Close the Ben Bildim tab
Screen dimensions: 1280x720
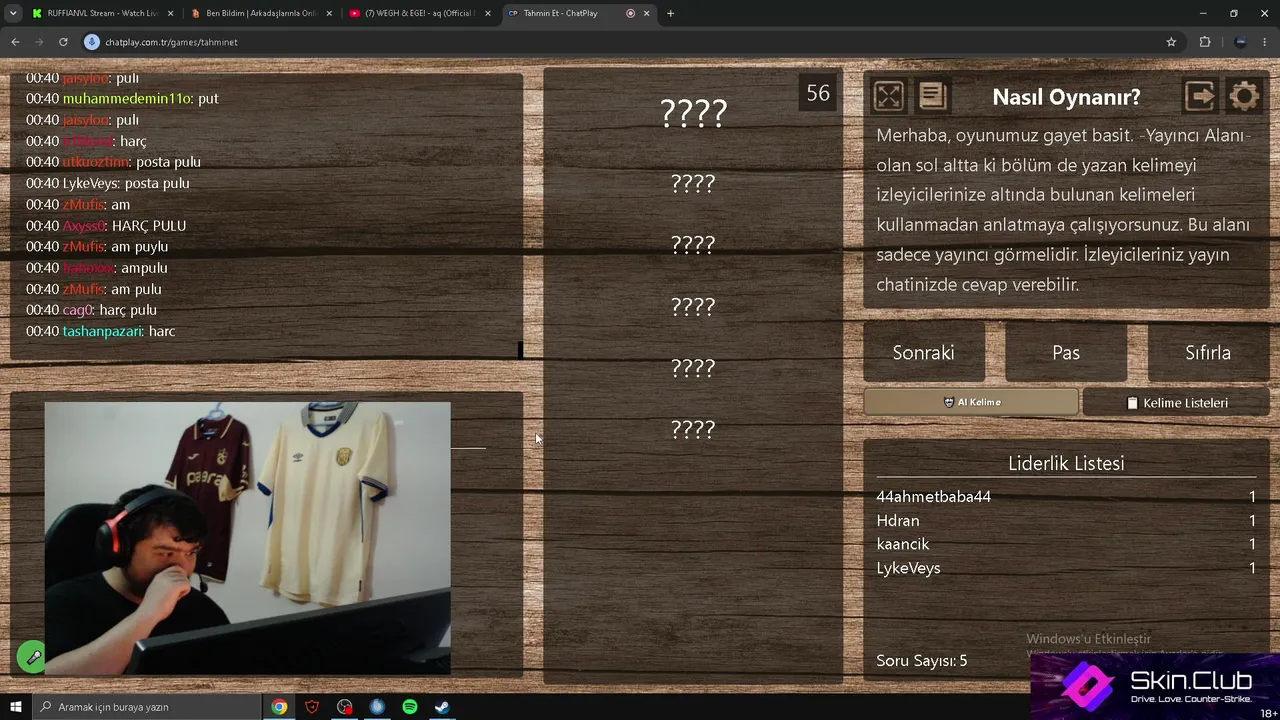pyautogui.click(x=329, y=13)
